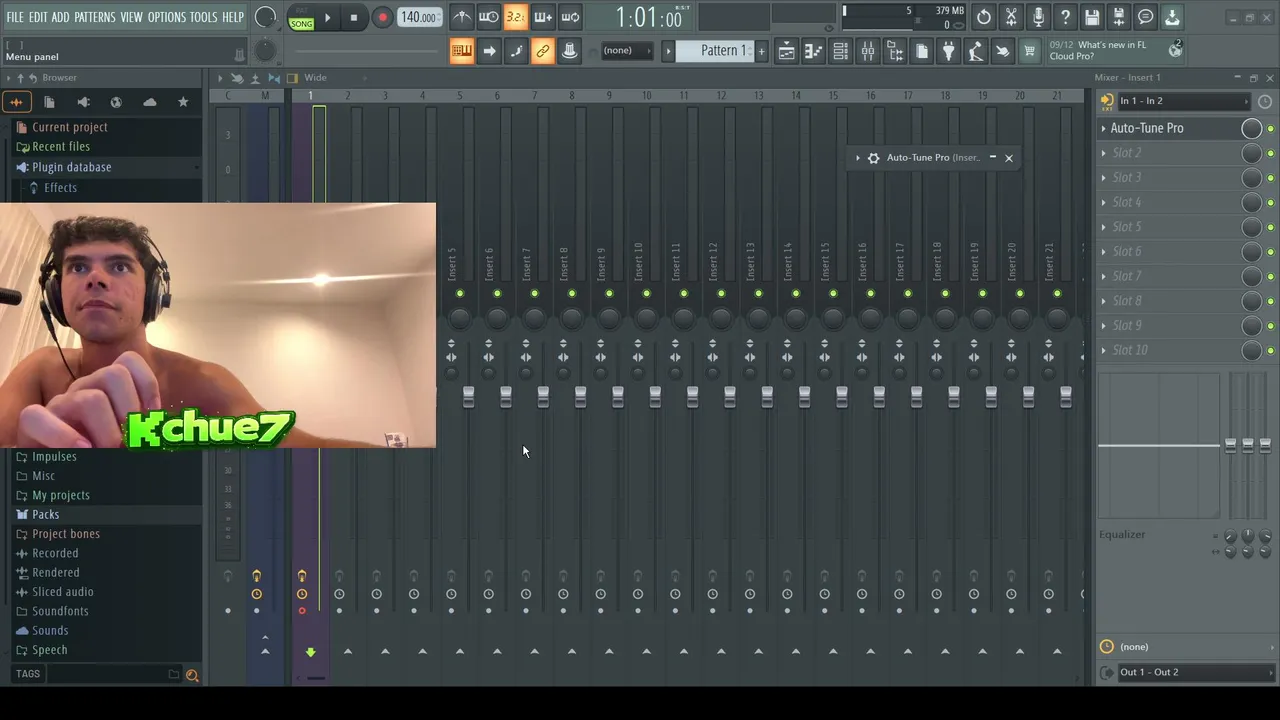
Task: Click the render as audio file icon
Action: coord(1119,17)
